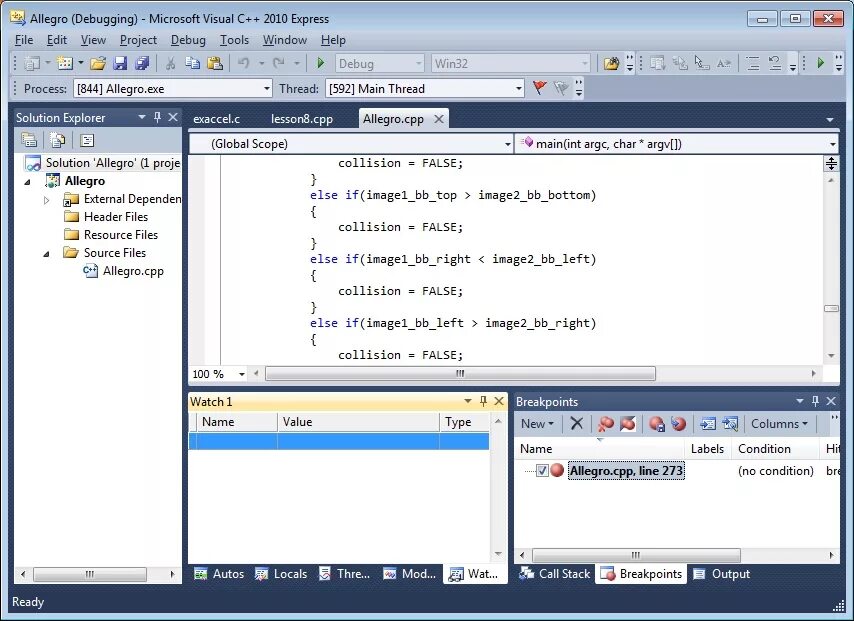Click the red Flag Thread icon

[539, 88]
